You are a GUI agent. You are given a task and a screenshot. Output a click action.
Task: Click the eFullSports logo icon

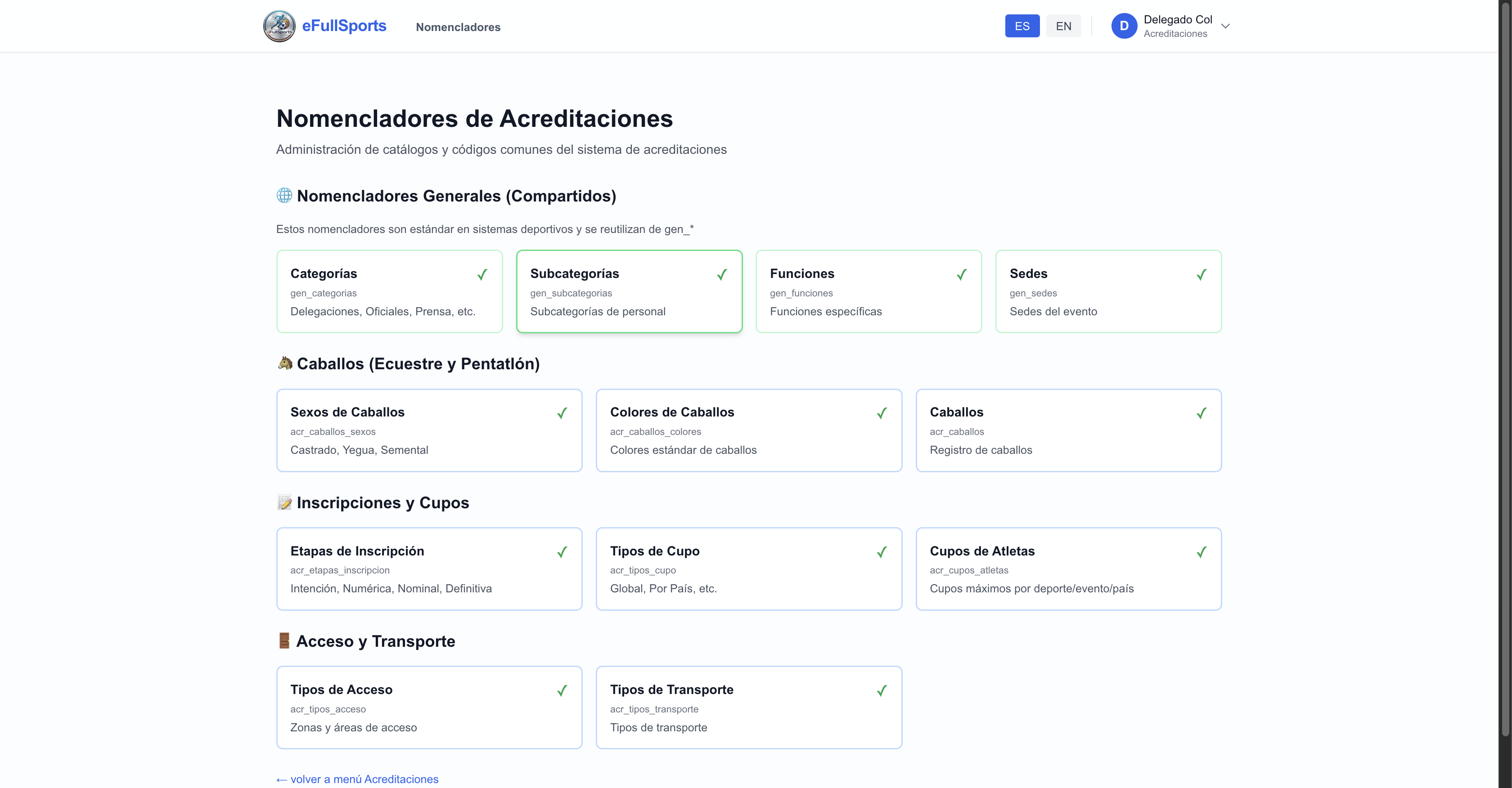click(279, 26)
